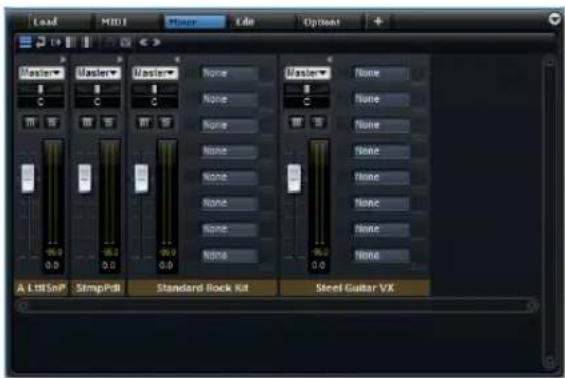Click the pan slider of A LttlSnP
This screenshot has height=378, width=565.
click(41, 89)
